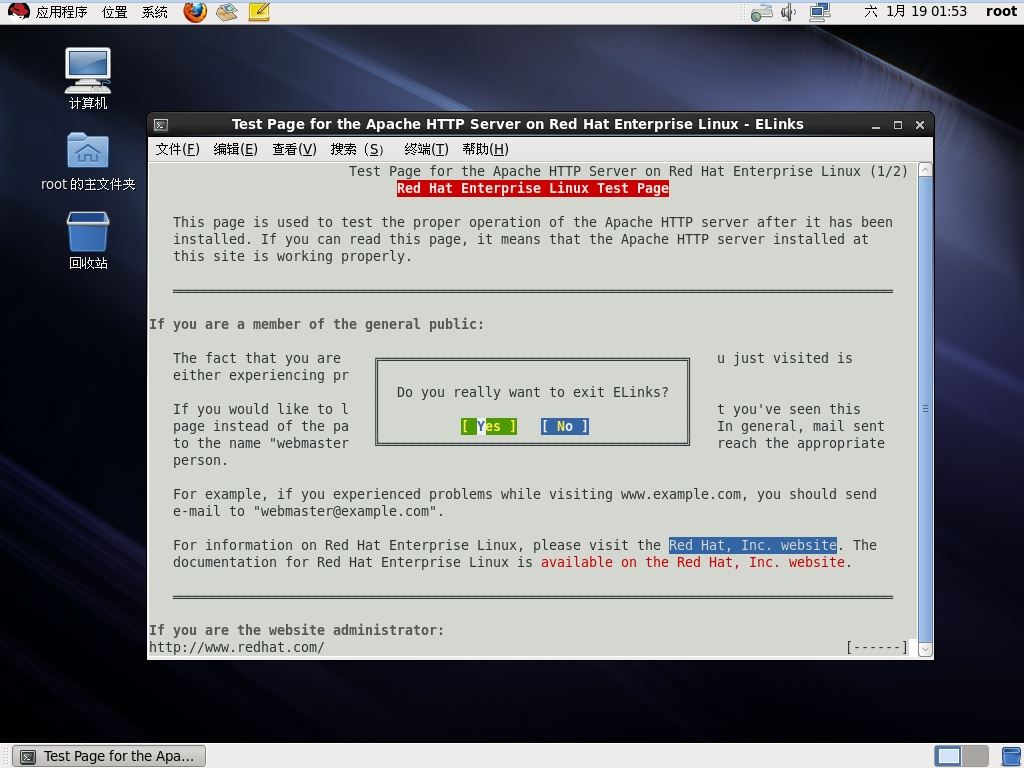The height and width of the screenshot is (768, 1024).
Task: Click the terminal scrollbar up arrow
Action: tap(925, 170)
